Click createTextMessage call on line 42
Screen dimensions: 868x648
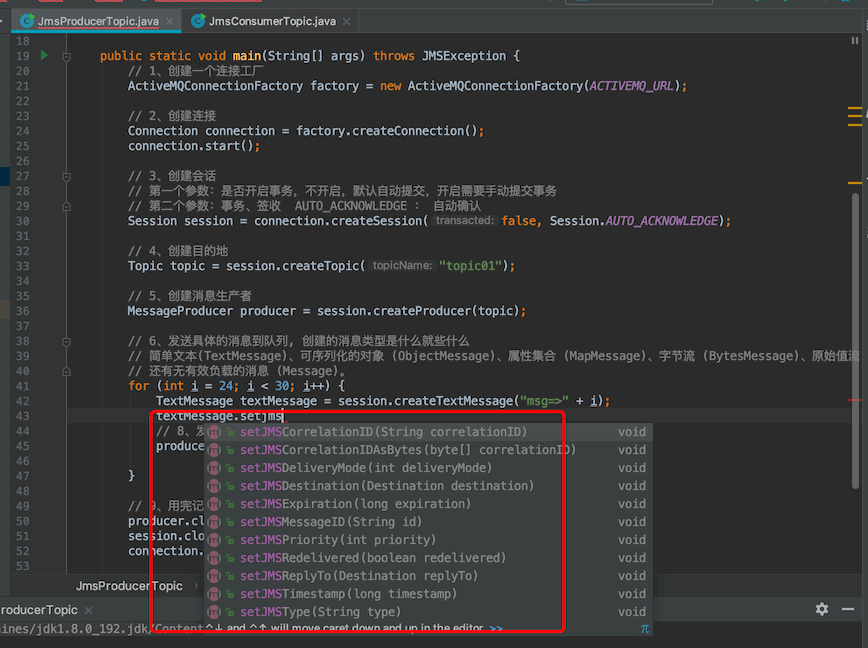(453, 401)
